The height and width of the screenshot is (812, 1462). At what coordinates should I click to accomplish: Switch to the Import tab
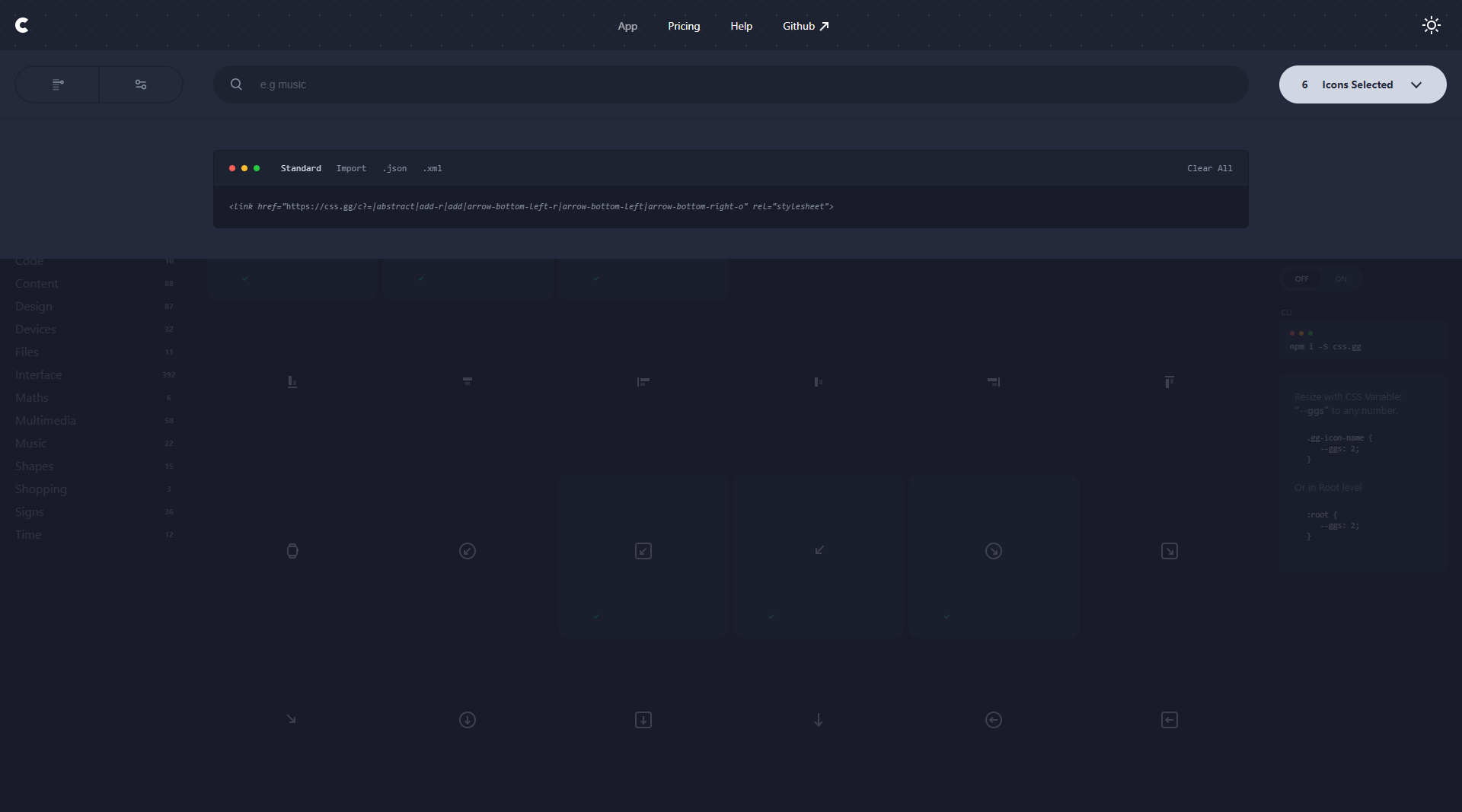[351, 168]
